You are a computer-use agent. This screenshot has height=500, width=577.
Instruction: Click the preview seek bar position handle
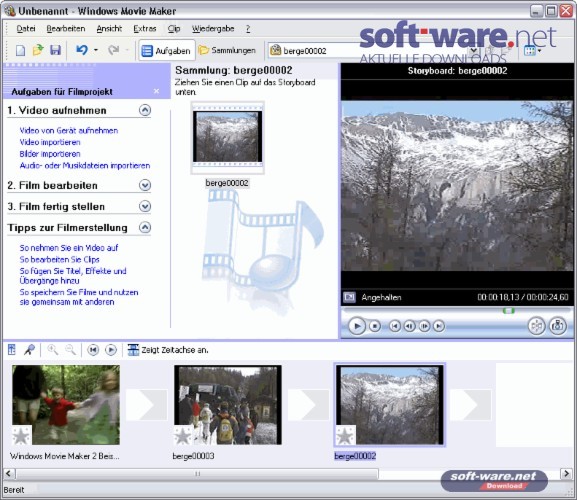509,311
